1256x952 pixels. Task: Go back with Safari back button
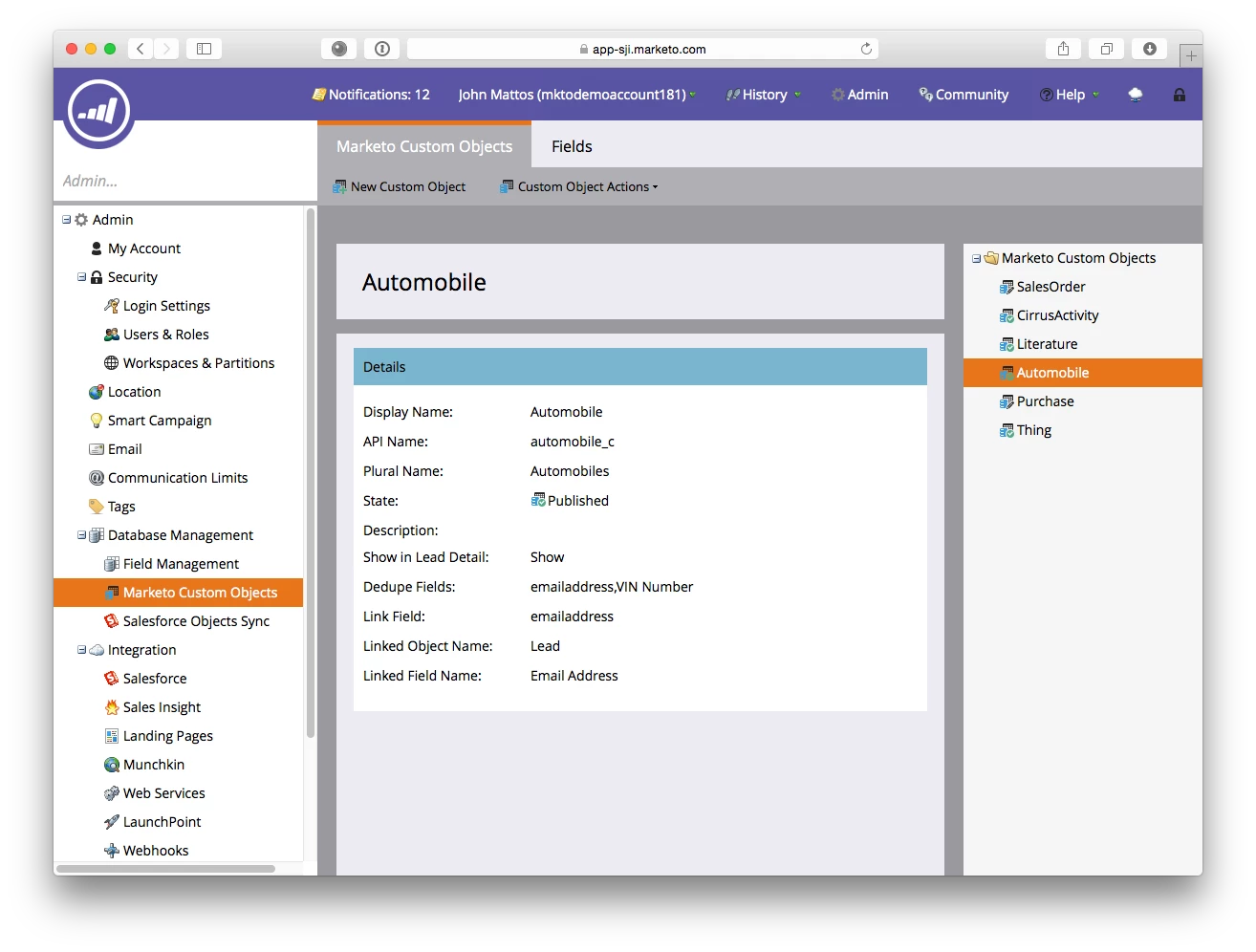pyautogui.click(x=140, y=49)
